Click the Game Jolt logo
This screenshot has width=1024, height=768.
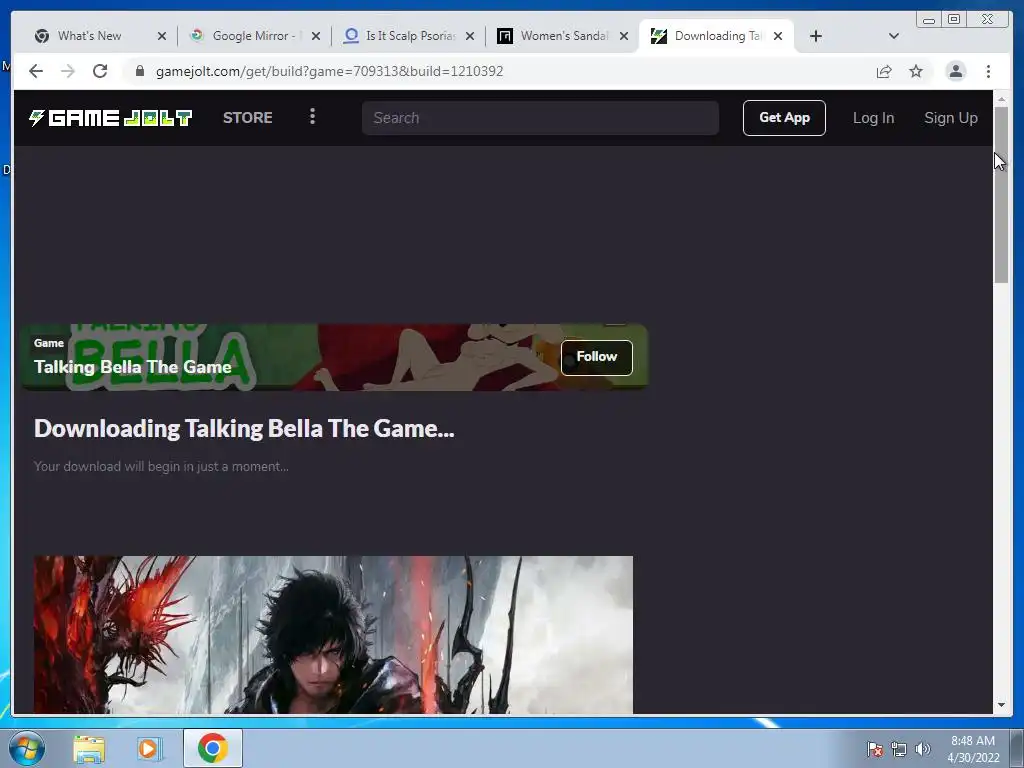[110, 118]
